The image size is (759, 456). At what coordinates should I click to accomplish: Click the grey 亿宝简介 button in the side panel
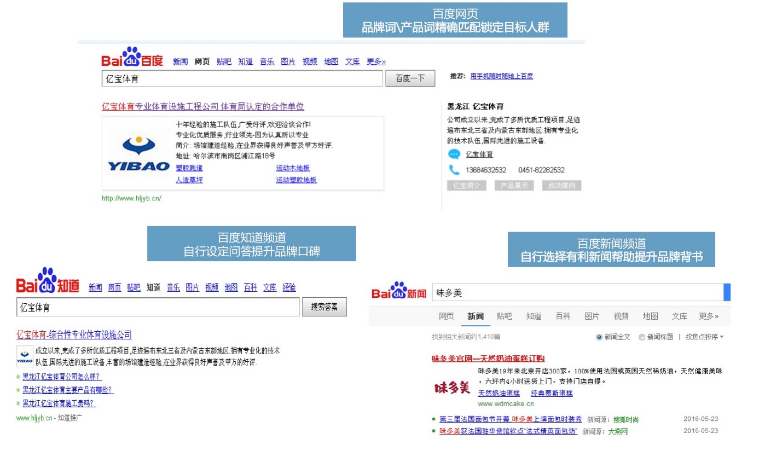click(466, 185)
